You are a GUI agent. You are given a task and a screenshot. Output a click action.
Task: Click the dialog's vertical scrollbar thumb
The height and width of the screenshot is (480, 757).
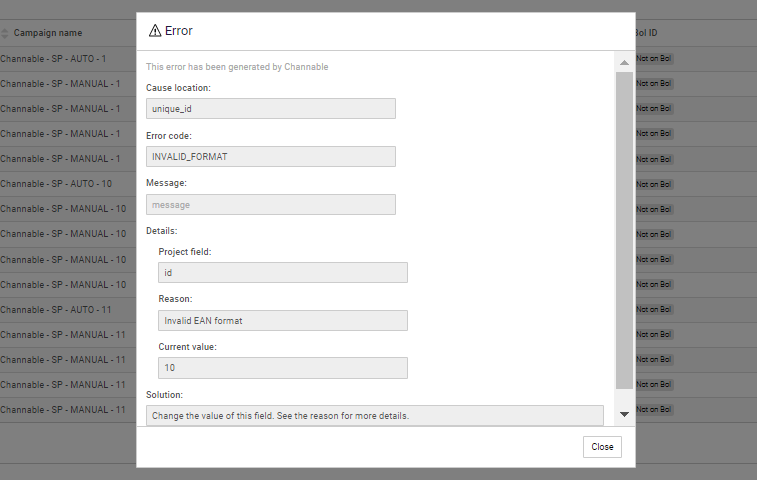click(624, 230)
